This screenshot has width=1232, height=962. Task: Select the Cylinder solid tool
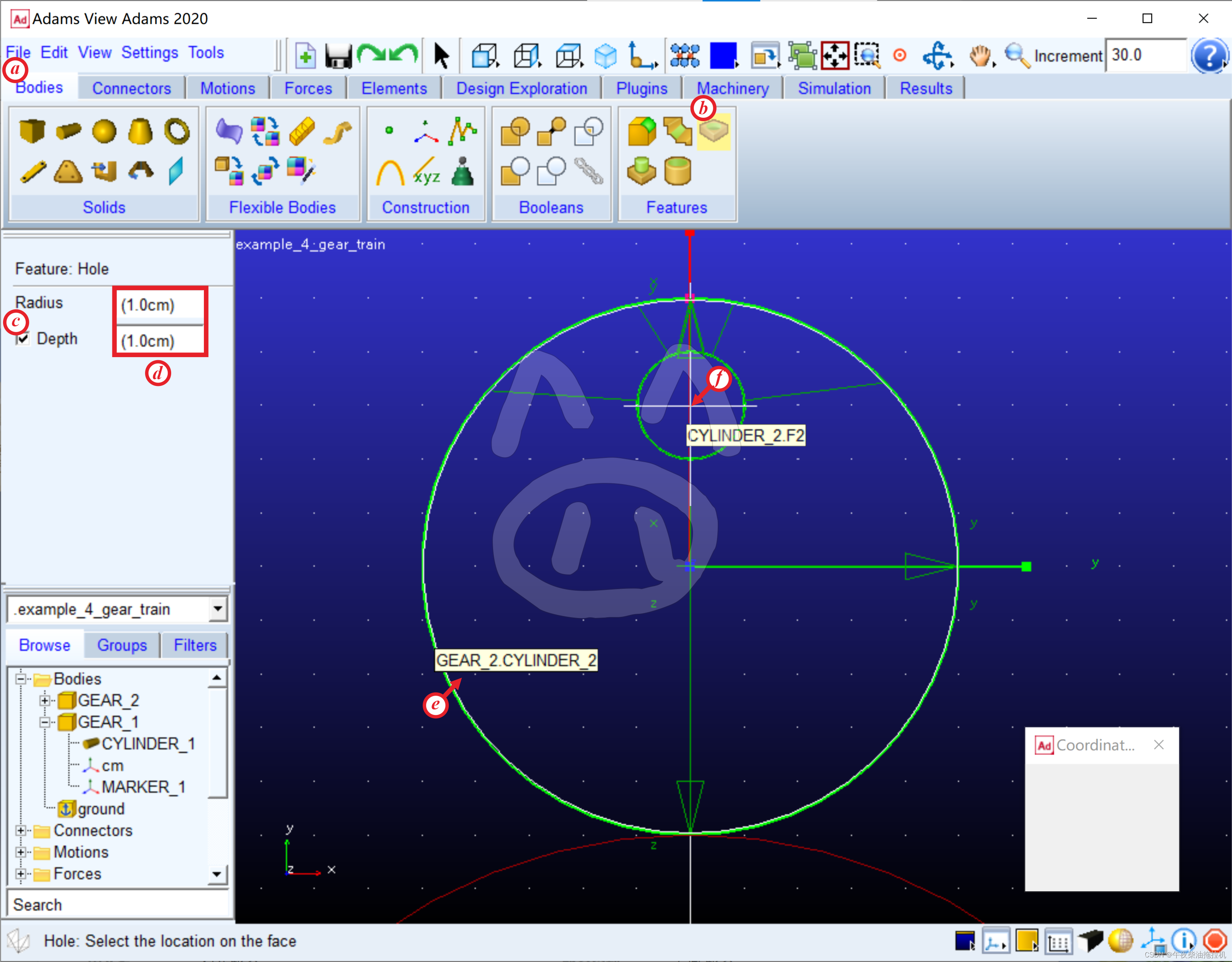click(68, 131)
